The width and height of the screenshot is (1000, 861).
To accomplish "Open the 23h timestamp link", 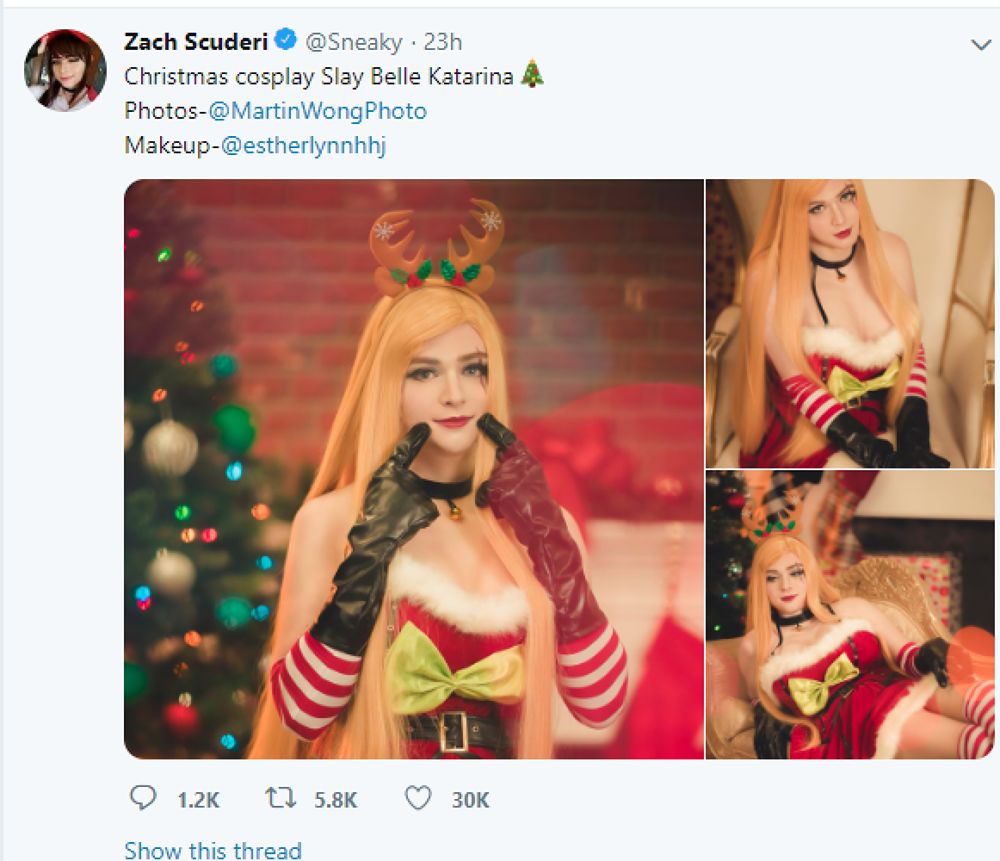I will [x=443, y=42].
